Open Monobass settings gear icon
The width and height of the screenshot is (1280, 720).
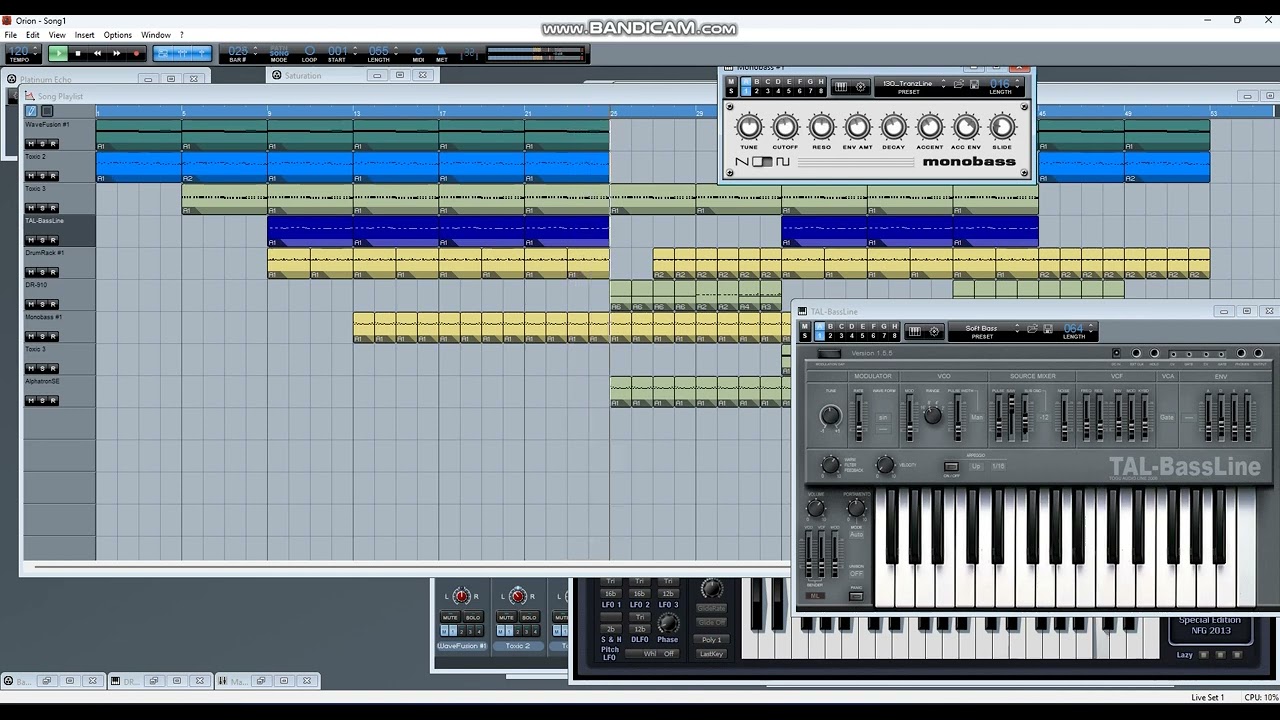861,87
